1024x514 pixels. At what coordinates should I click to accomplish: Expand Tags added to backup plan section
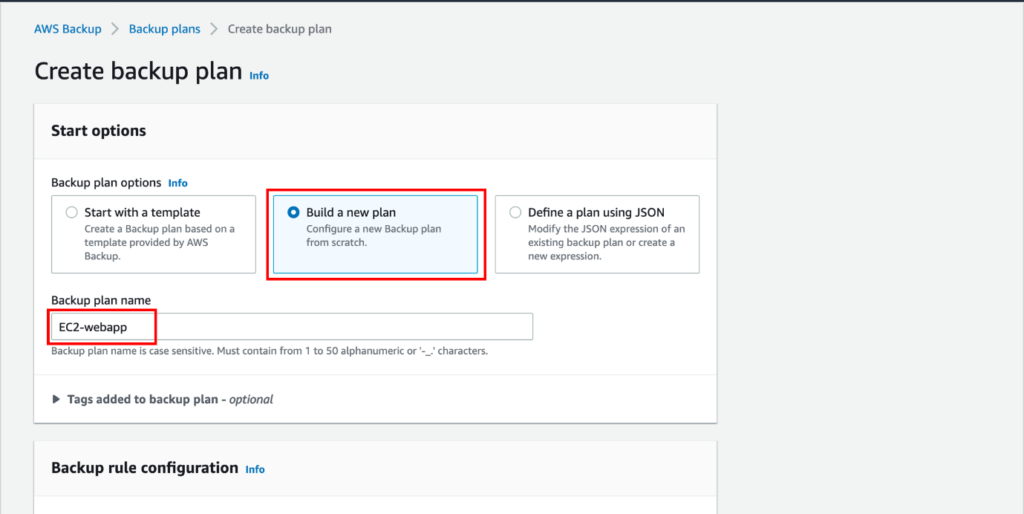click(x=162, y=399)
